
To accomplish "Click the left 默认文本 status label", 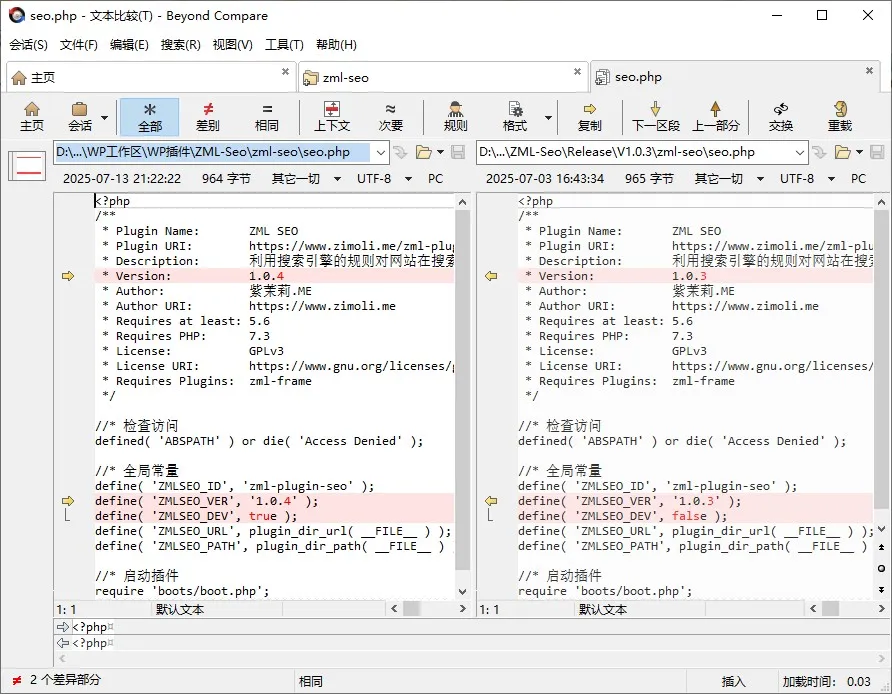I will [x=180, y=609].
